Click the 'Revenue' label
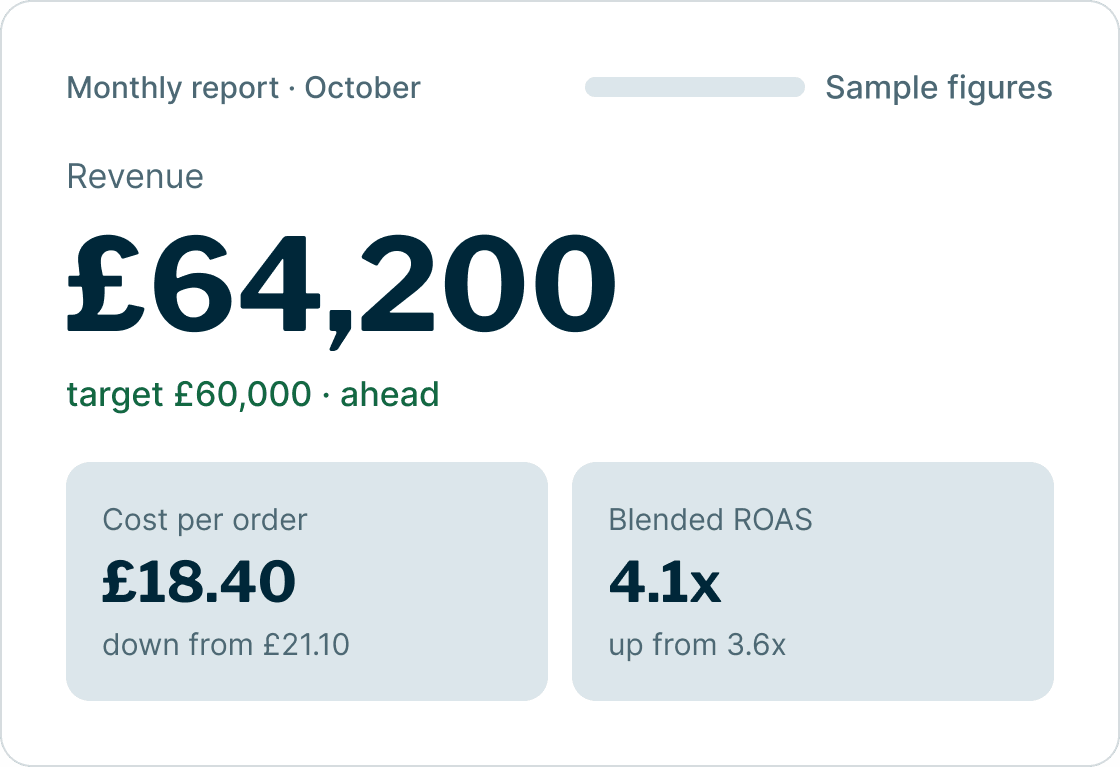 click(135, 176)
